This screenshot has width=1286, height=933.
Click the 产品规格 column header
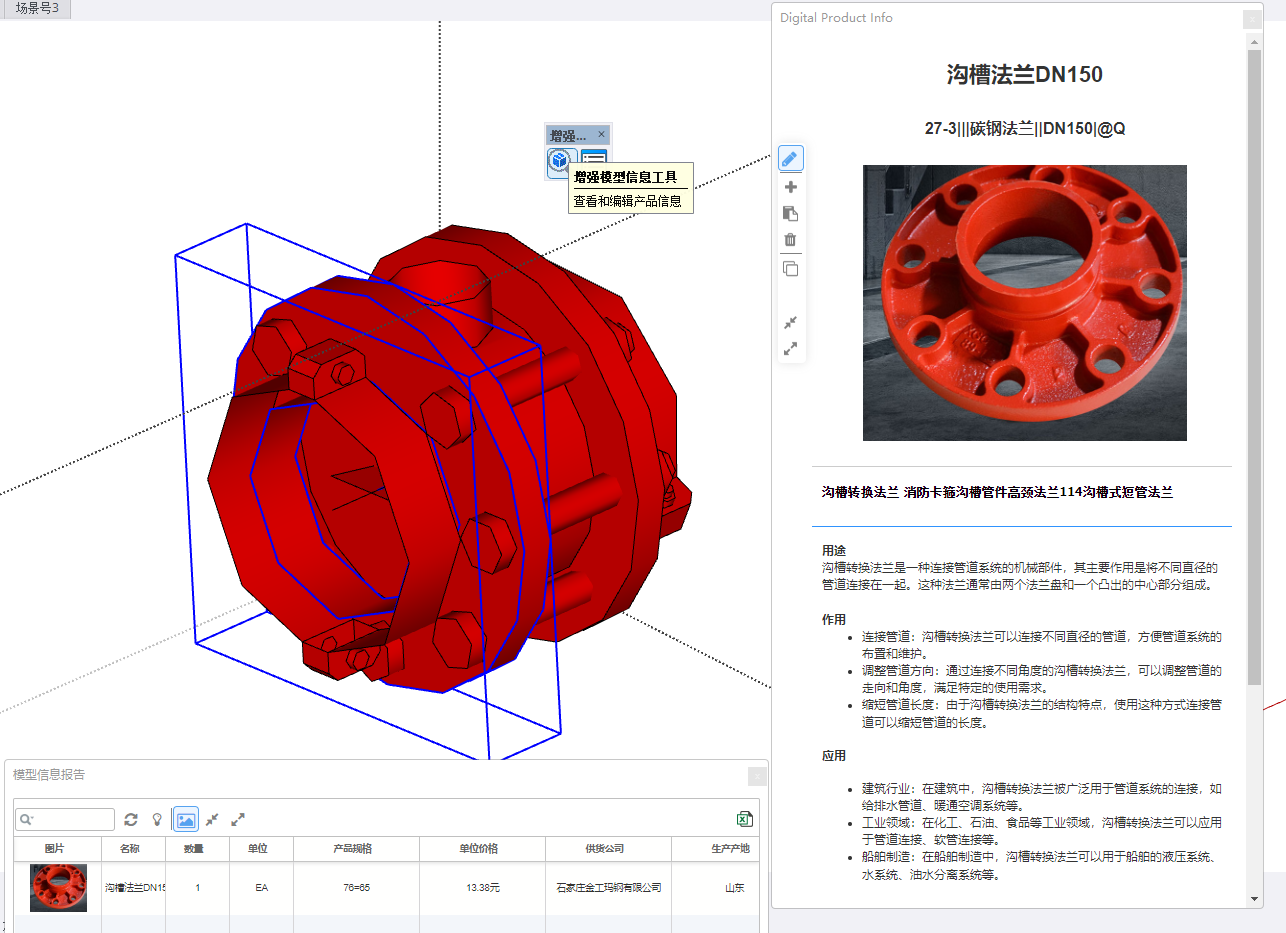point(355,849)
